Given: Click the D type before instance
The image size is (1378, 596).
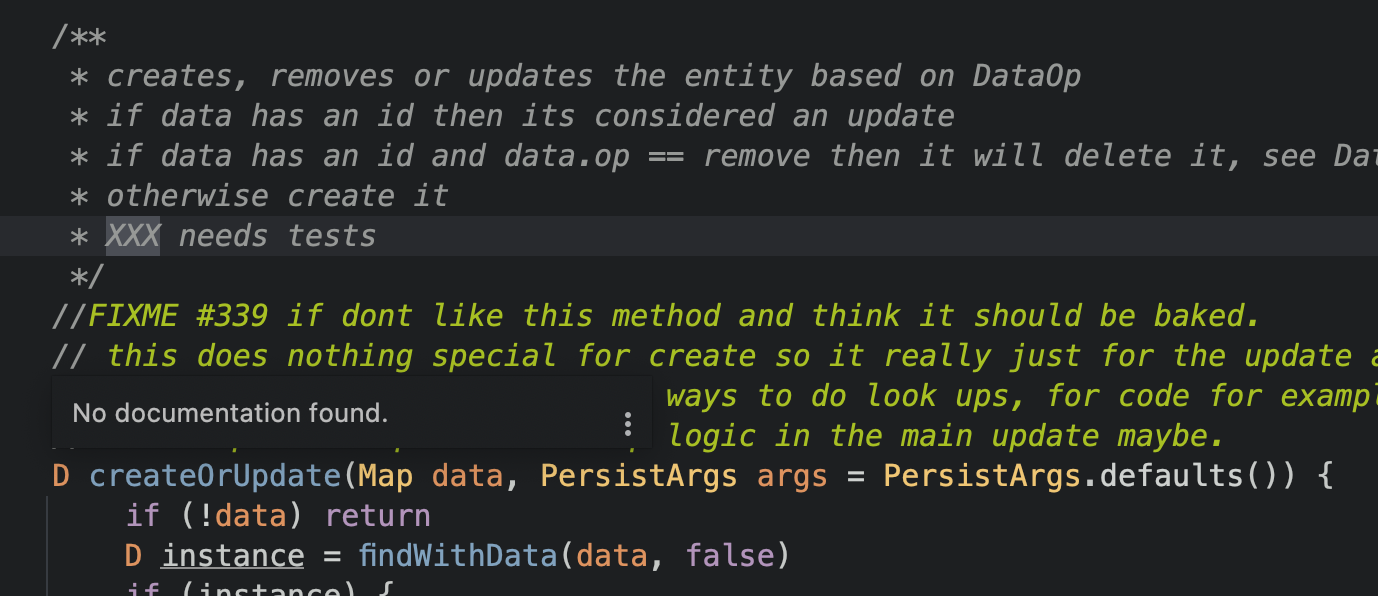Looking at the screenshot, I should point(132,555).
